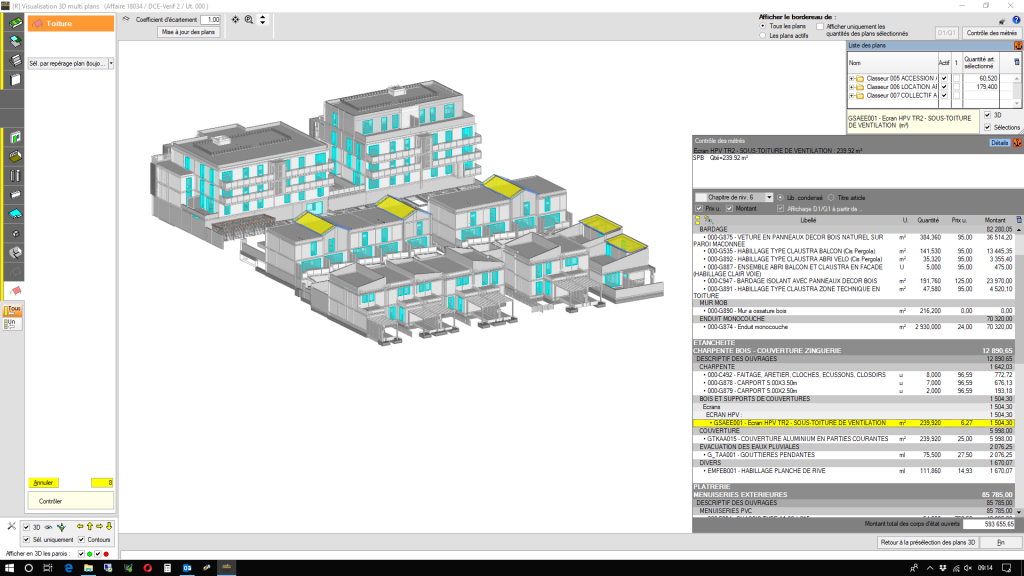Click the Annuler button
The height and width of the screenshot is (576, 1024).
click(43, 483)
